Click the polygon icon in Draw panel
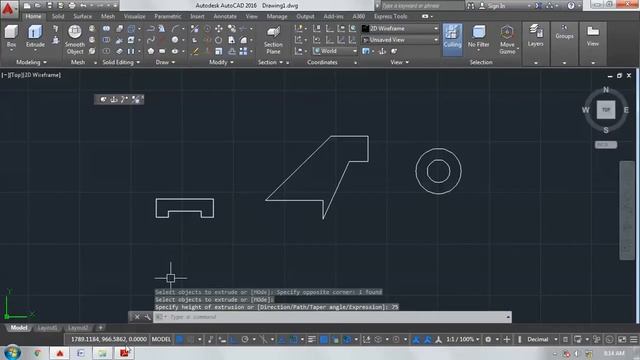Viewport: 640px width, 360px height. (x=151, y=51)
